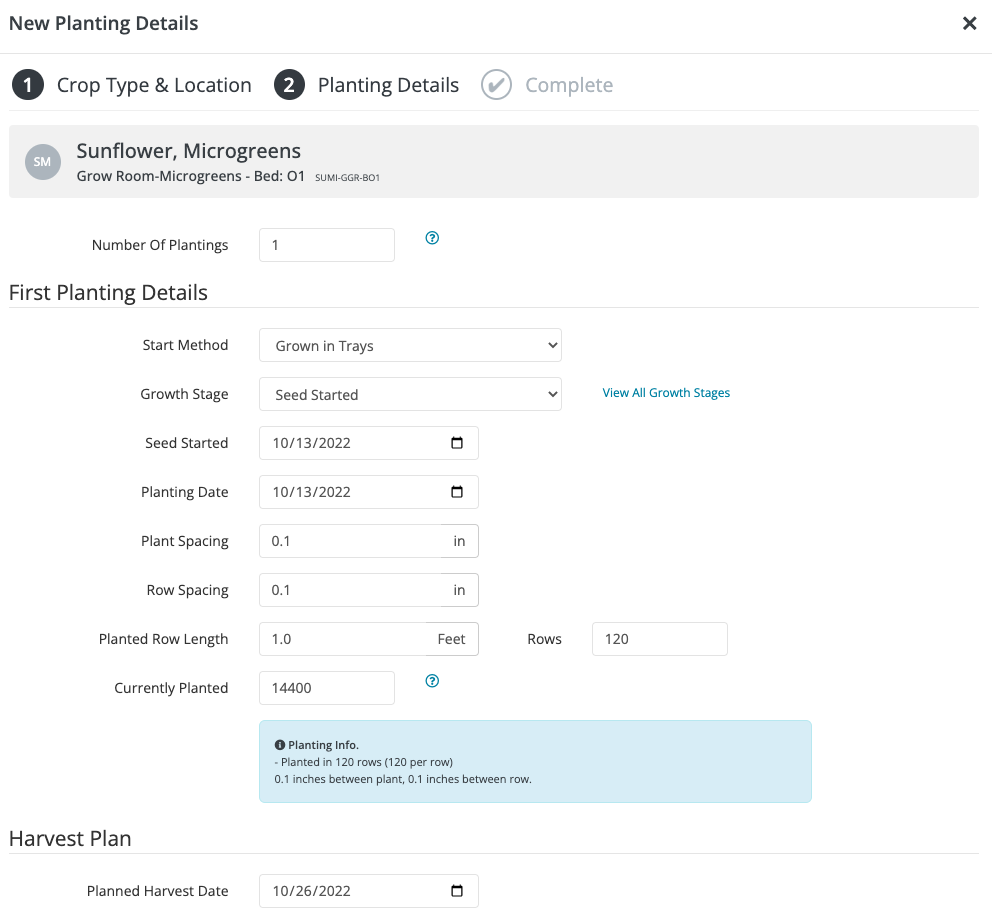992x923 pixels.
Task: Click the SM crop avatar icon
Action: [x=42, y=161]
